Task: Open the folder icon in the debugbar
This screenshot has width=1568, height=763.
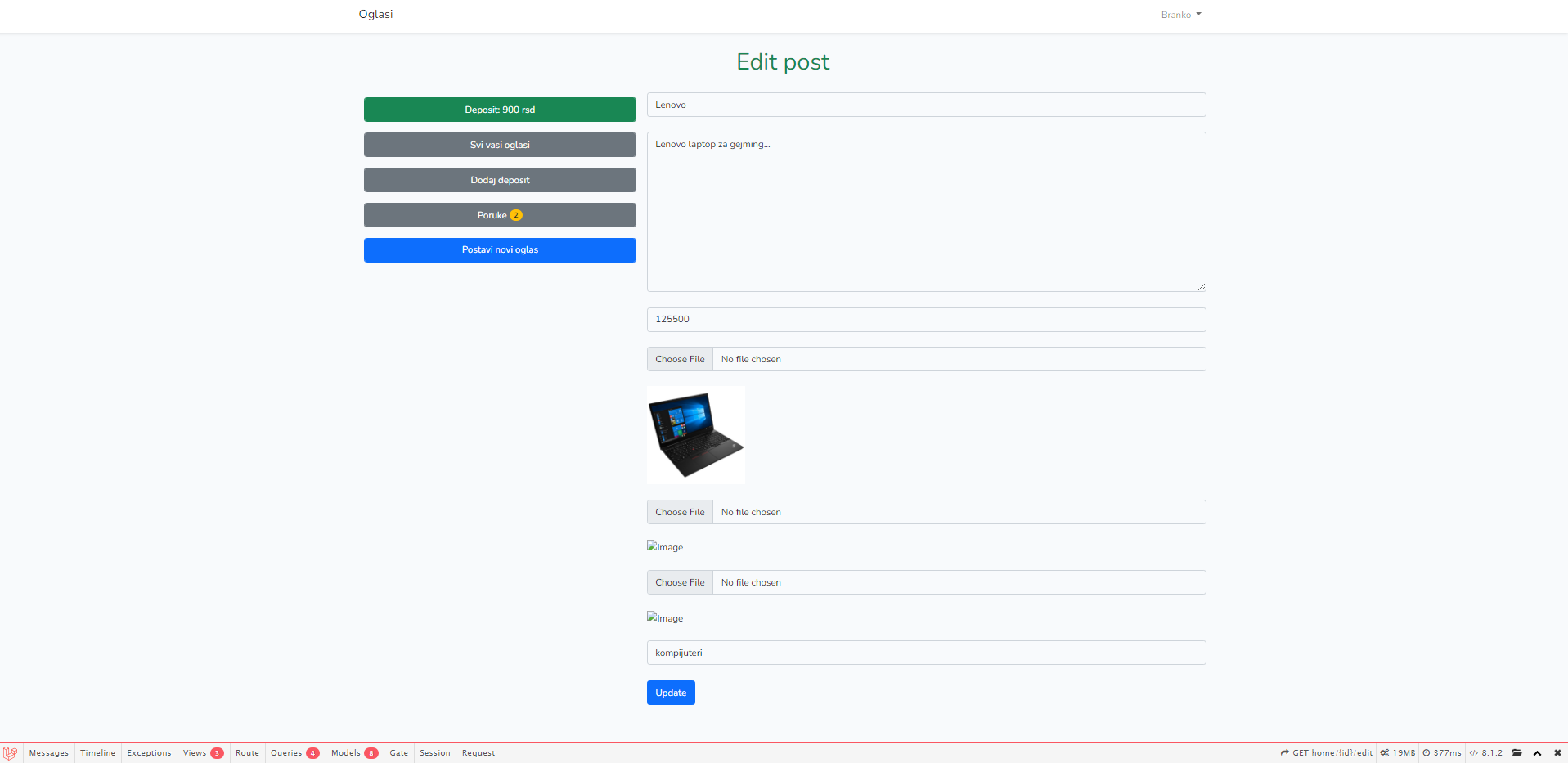Action: pos(1518,753)
